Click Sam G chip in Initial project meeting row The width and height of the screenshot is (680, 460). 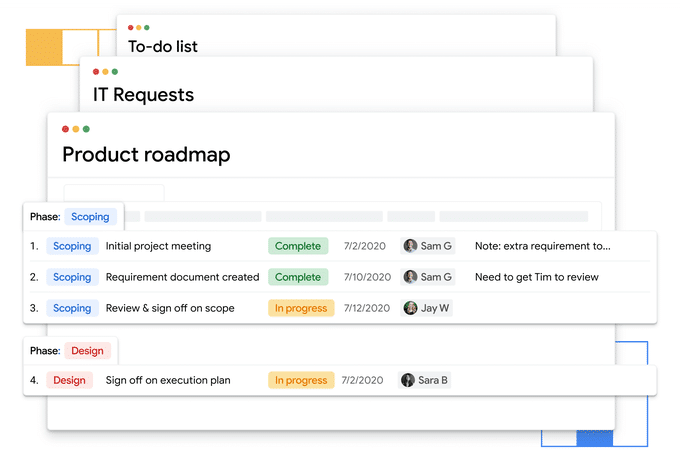(x=428, y=246)
